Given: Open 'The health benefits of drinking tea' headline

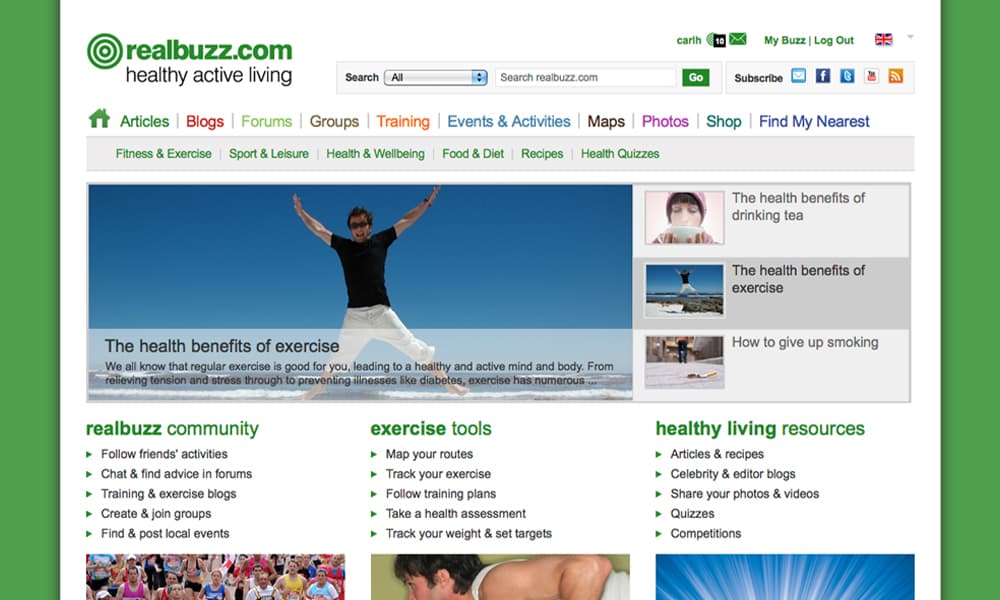Looking at the screenshot, I should (x=798, y=207).
